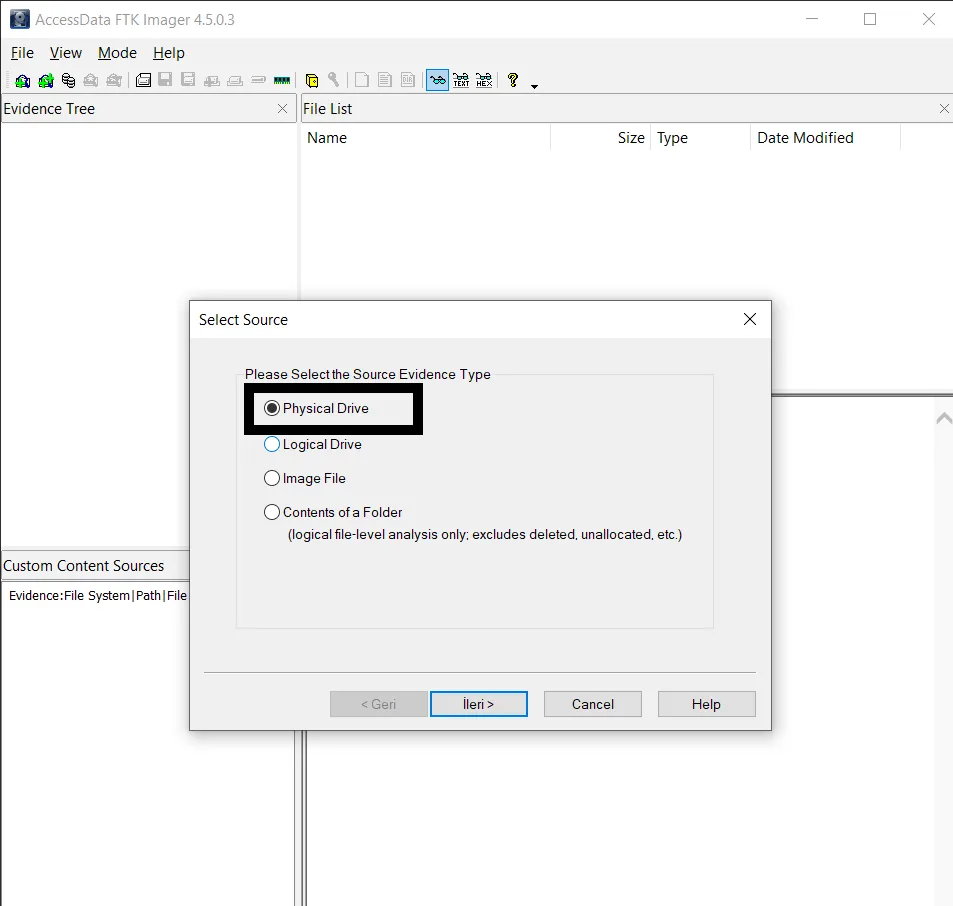Open toolbar options dropdown arrow

(x=534, y=86)
